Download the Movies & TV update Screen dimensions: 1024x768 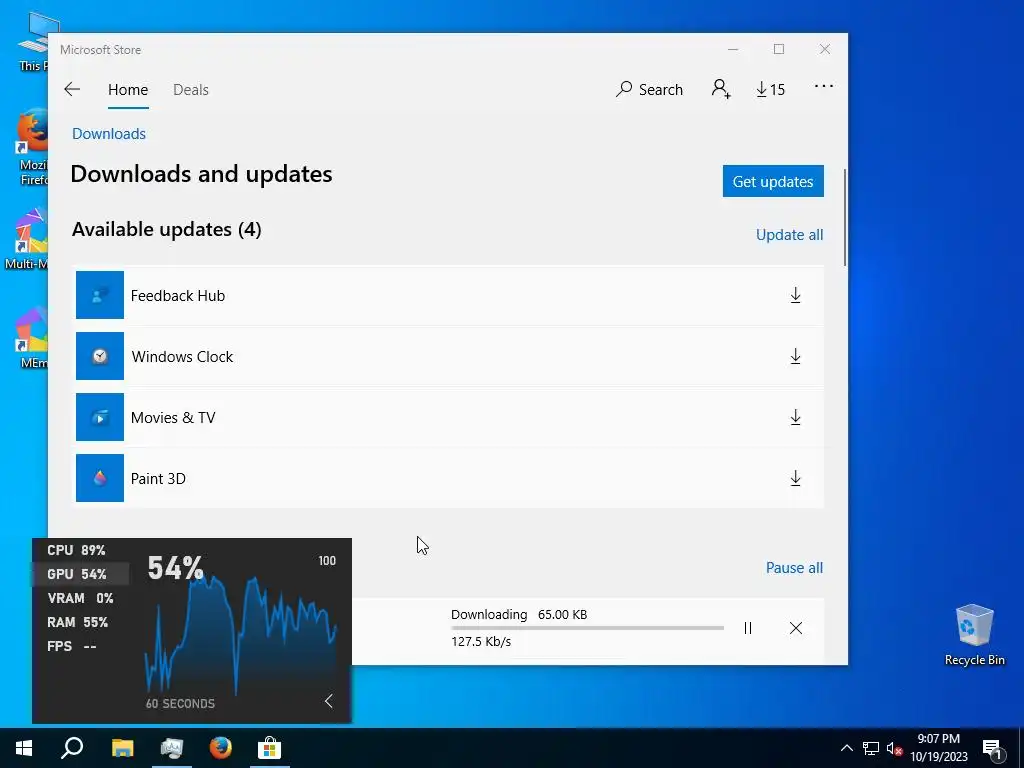click(795, 417)
